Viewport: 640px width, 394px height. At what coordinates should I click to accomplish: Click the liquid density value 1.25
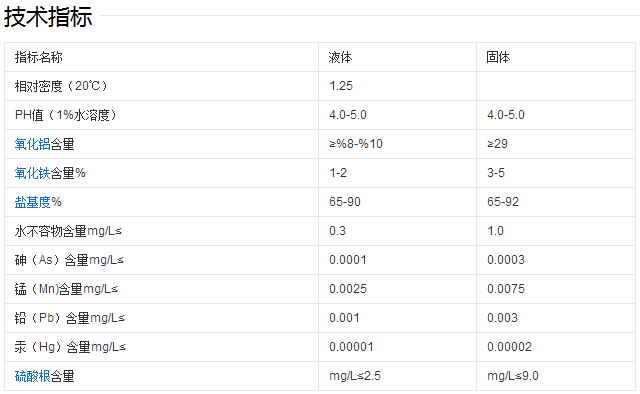click(x=341, y=86)
